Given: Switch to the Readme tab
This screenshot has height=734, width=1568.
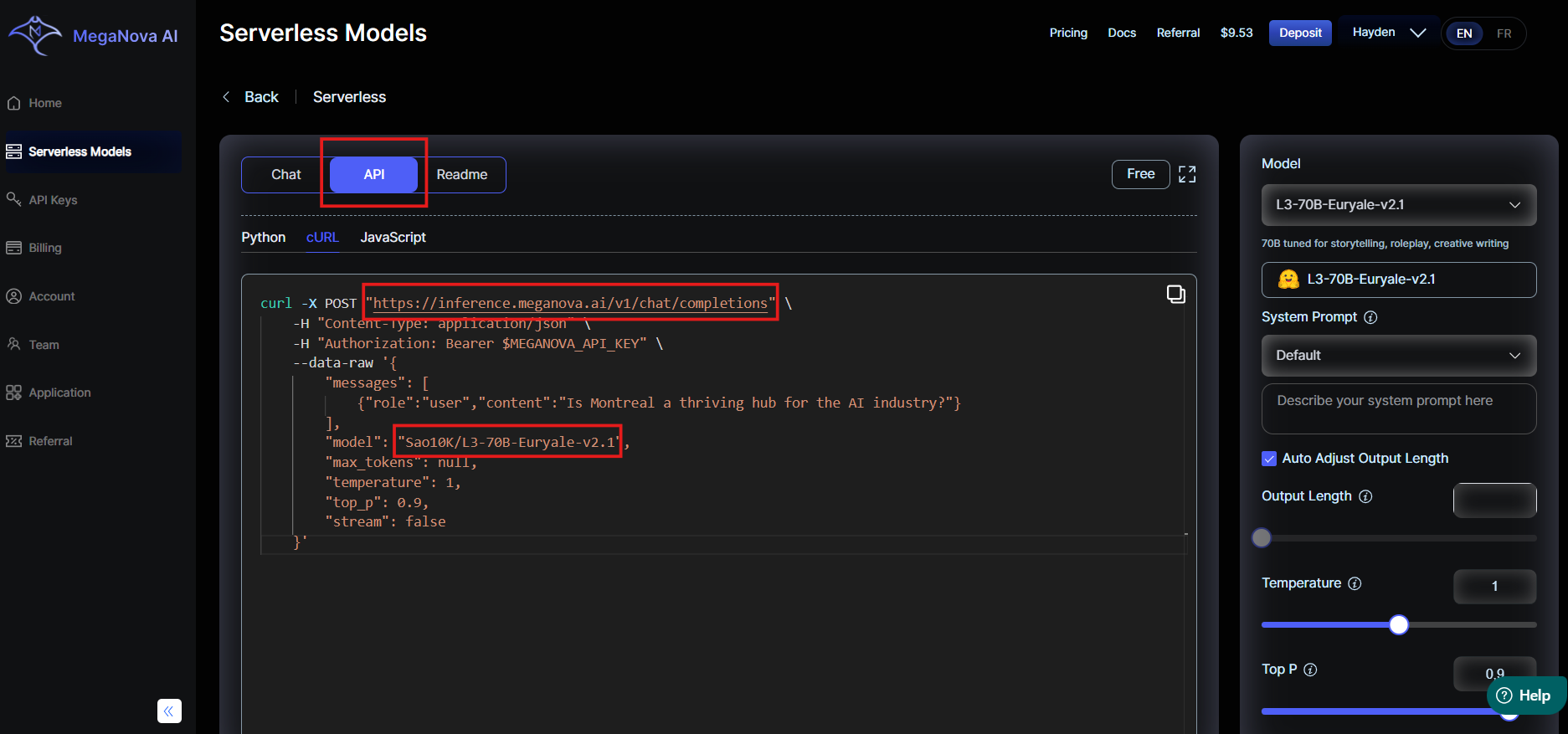Looking at the screenshot, I should pyautogui.click(x=461, y=174).
